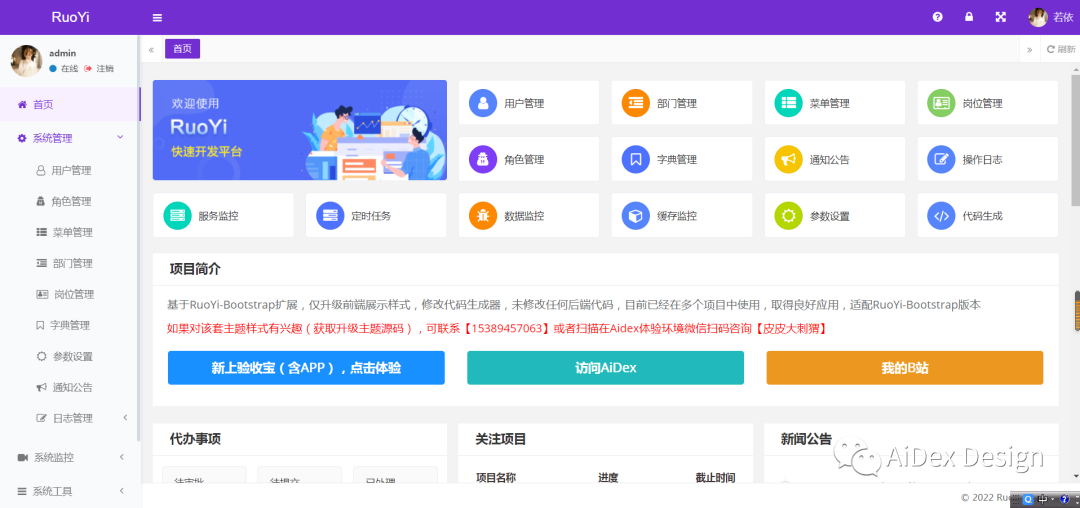Click the 项目名称 column header
The height and width of the screenshot is (508, 1080).
(496, 478)
